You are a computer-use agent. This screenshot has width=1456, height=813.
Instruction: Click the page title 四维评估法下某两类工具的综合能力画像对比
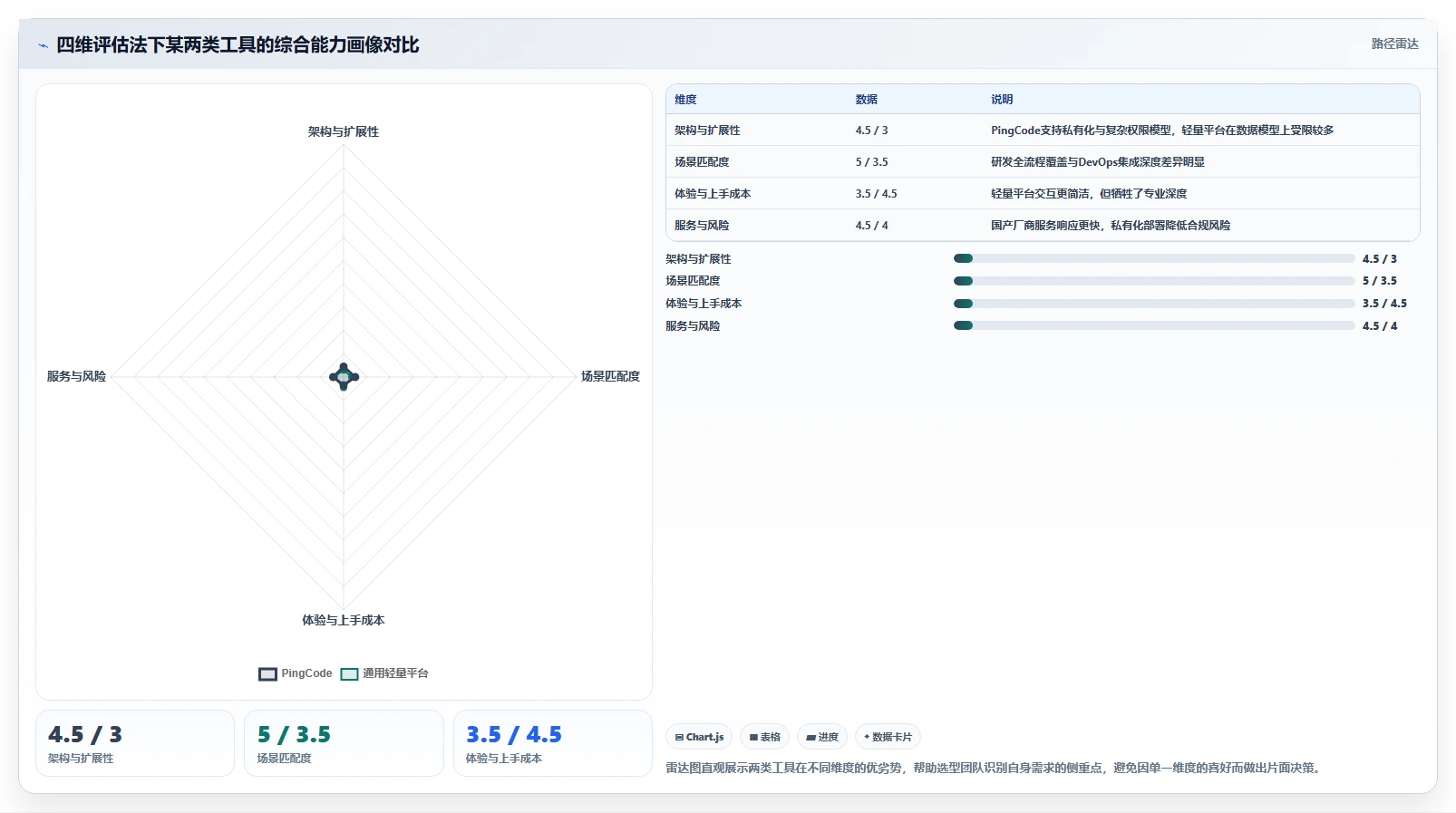click(238, 45)
